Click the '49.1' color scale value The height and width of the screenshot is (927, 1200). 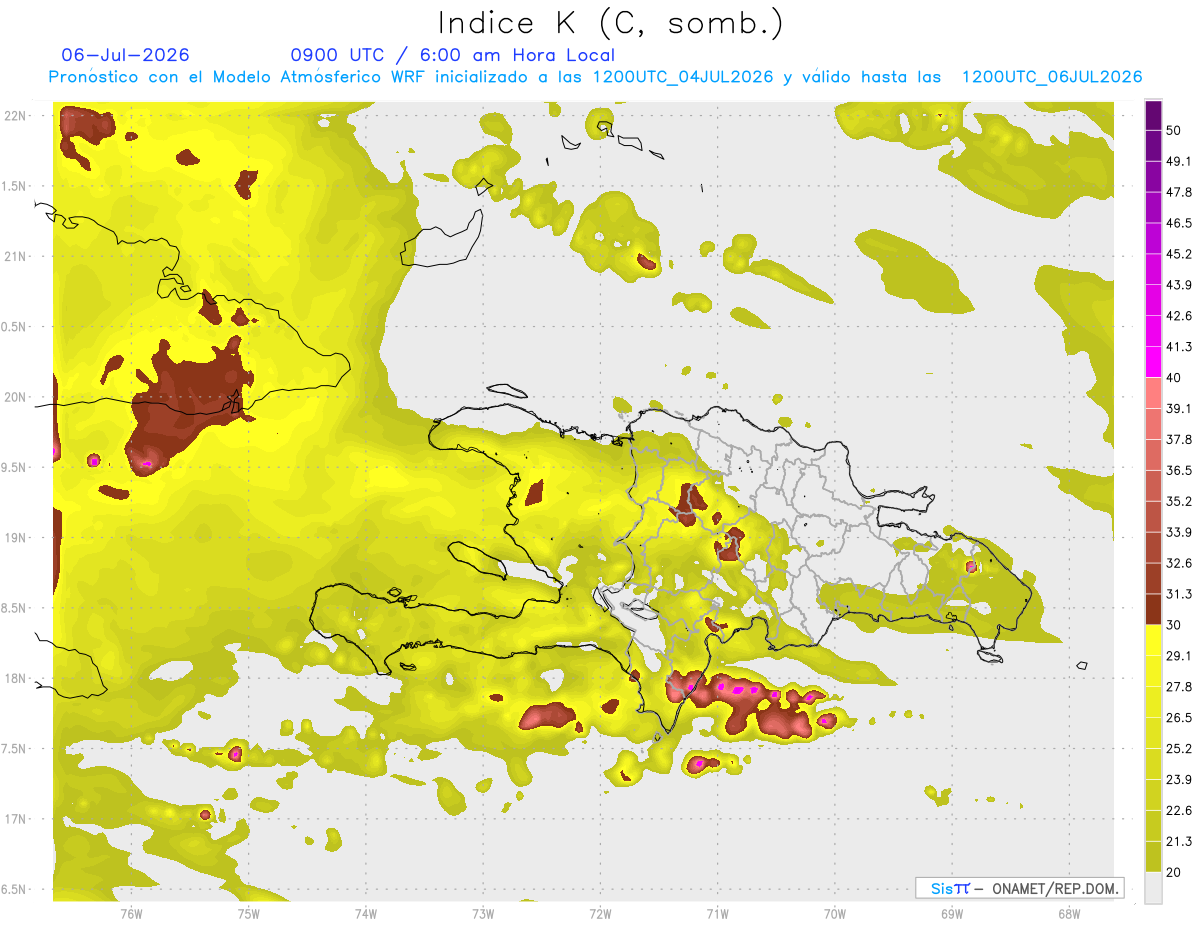click(1179, 161)
